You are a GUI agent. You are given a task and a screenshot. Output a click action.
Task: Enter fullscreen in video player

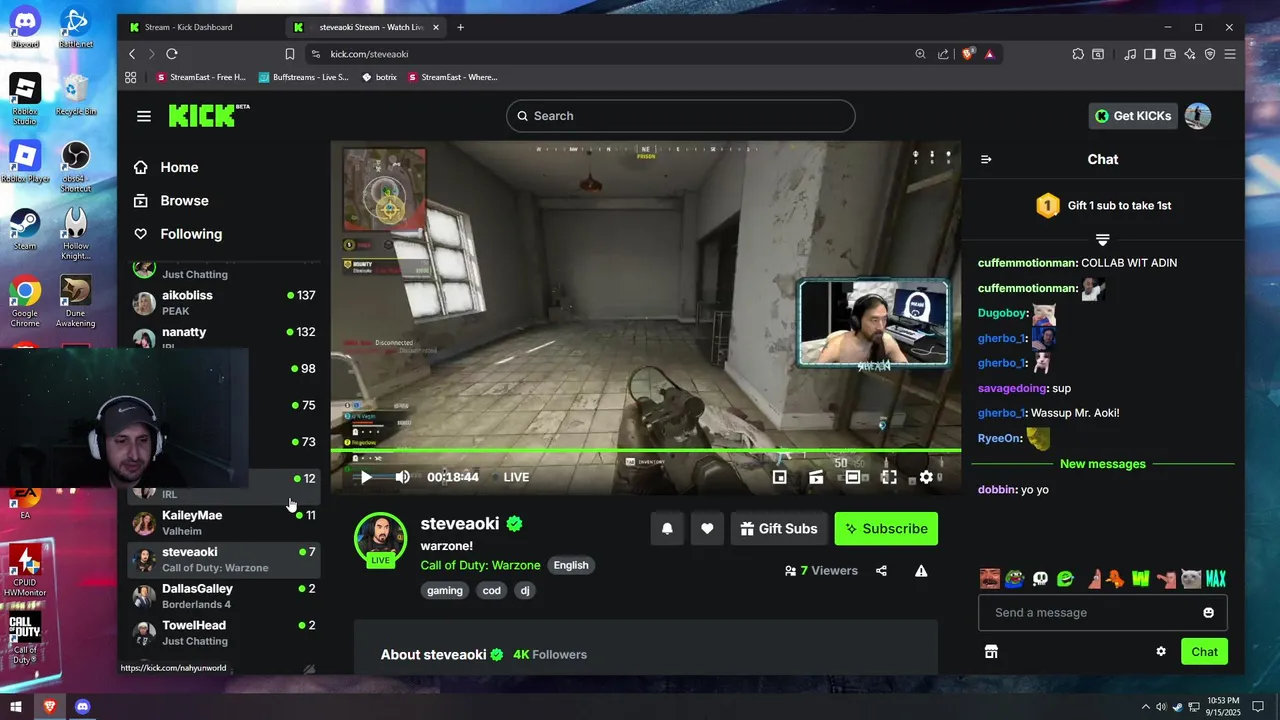pos(889,477)
